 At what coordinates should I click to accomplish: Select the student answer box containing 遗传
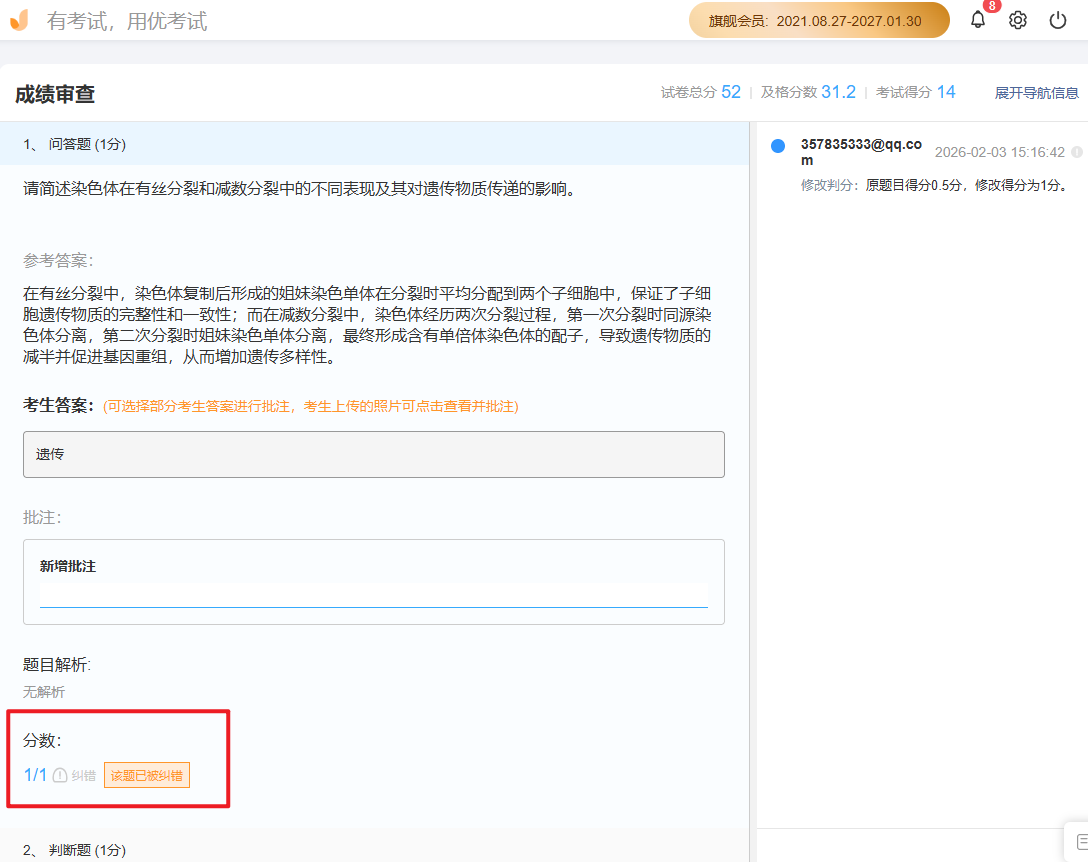click(373, 454)
